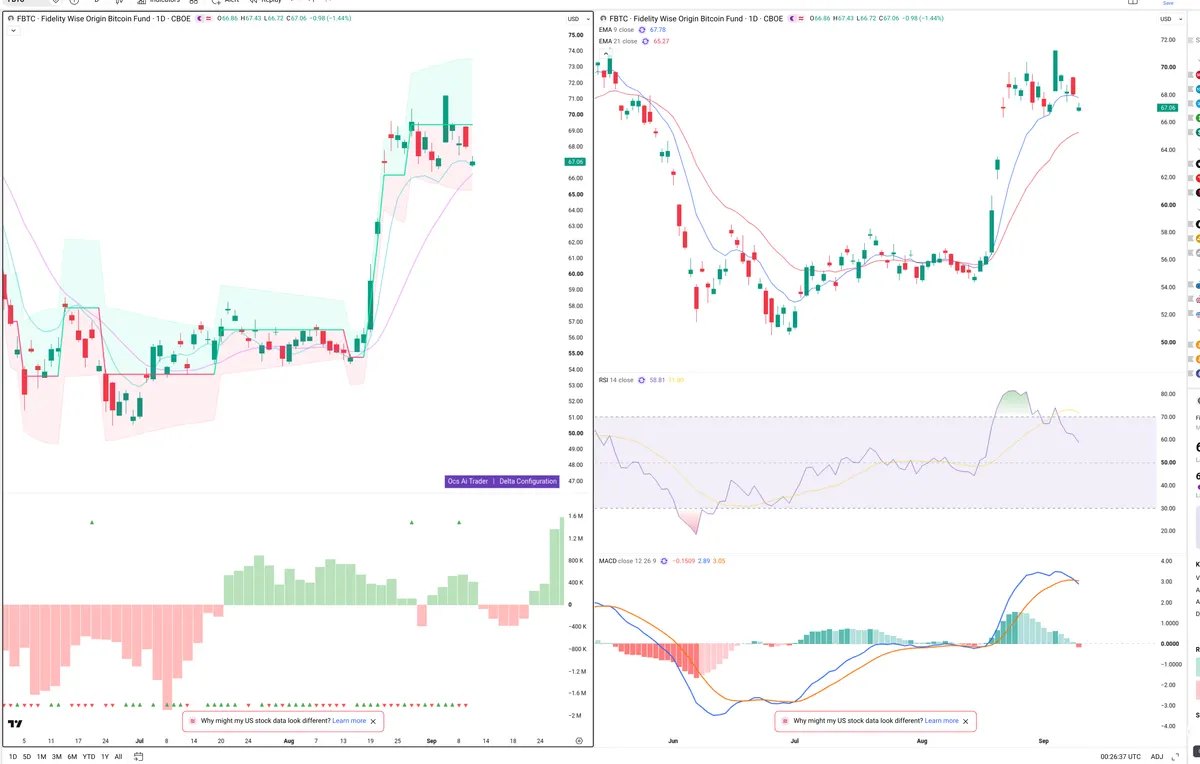
Task: Click the refresh icon next to EMA 21 close
Action: click(x=646, y=41)
